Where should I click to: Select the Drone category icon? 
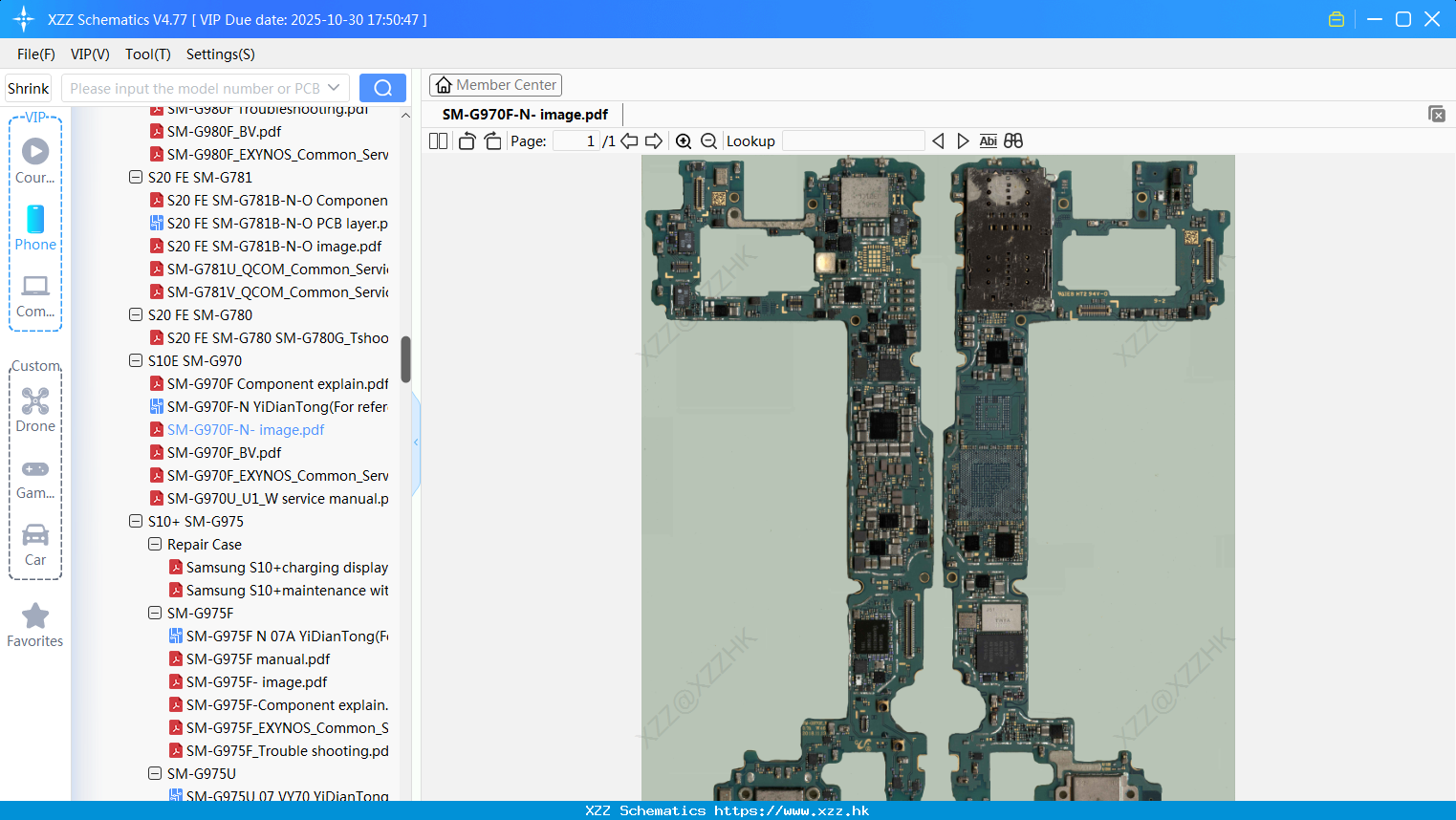coord(35,410)
